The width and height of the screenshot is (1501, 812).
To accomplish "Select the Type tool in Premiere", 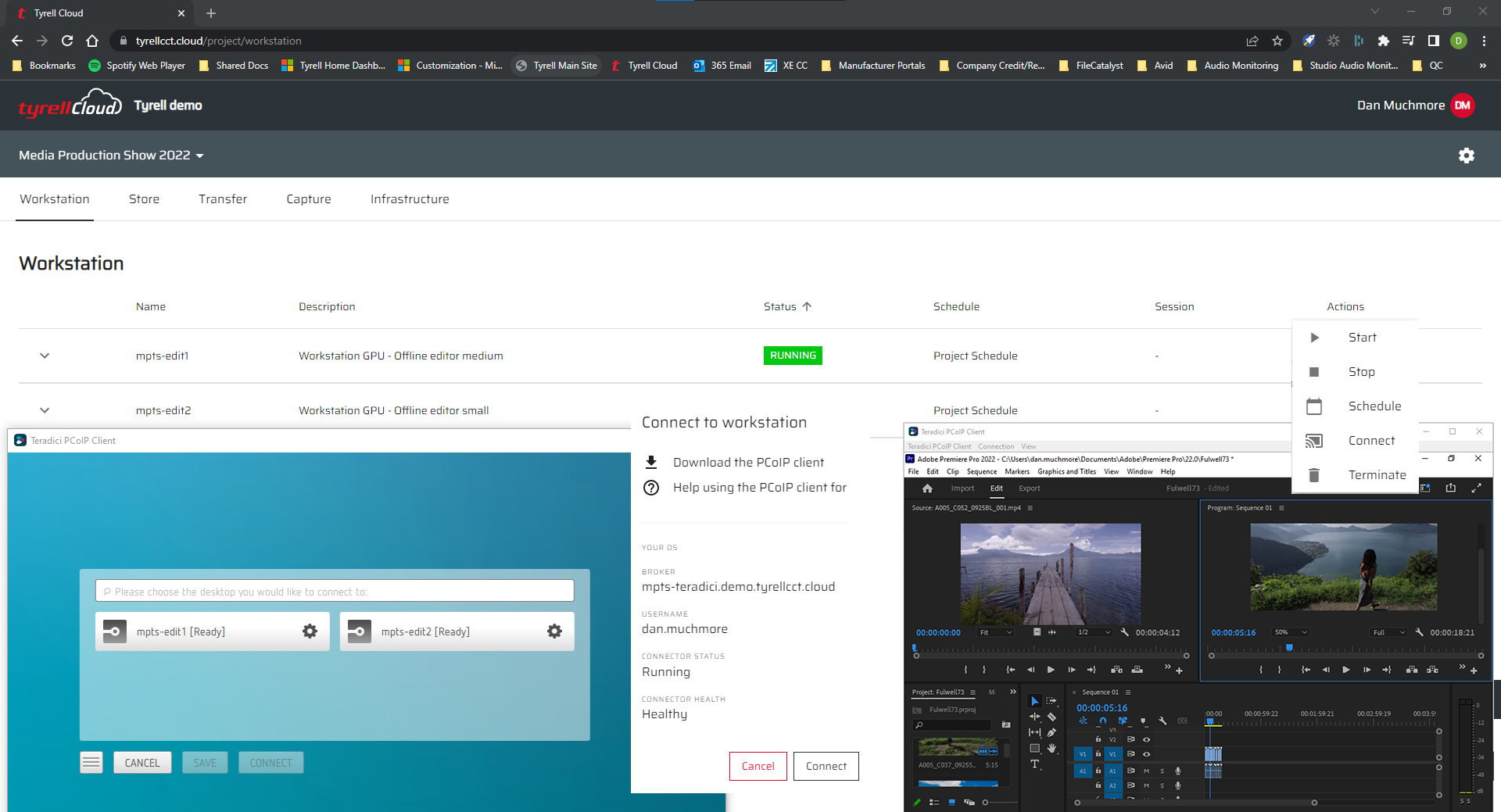I will [x=1034, y=764].
